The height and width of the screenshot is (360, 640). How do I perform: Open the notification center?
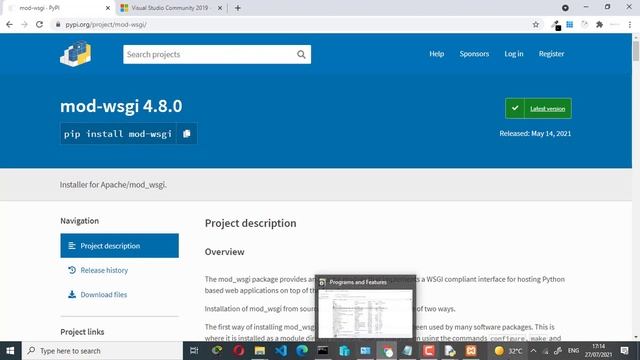[x=624, y=351]
